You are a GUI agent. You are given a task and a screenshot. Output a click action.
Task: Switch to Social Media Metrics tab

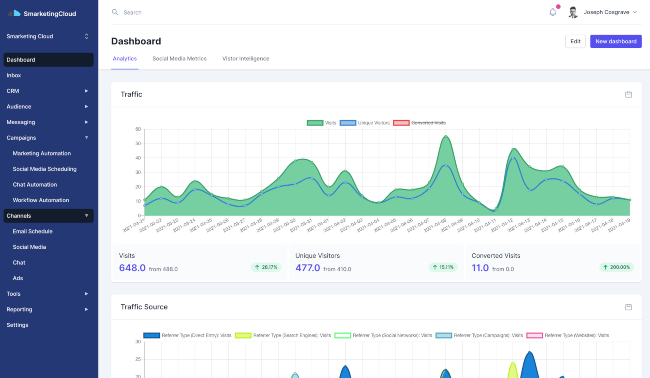click(179, 59)
